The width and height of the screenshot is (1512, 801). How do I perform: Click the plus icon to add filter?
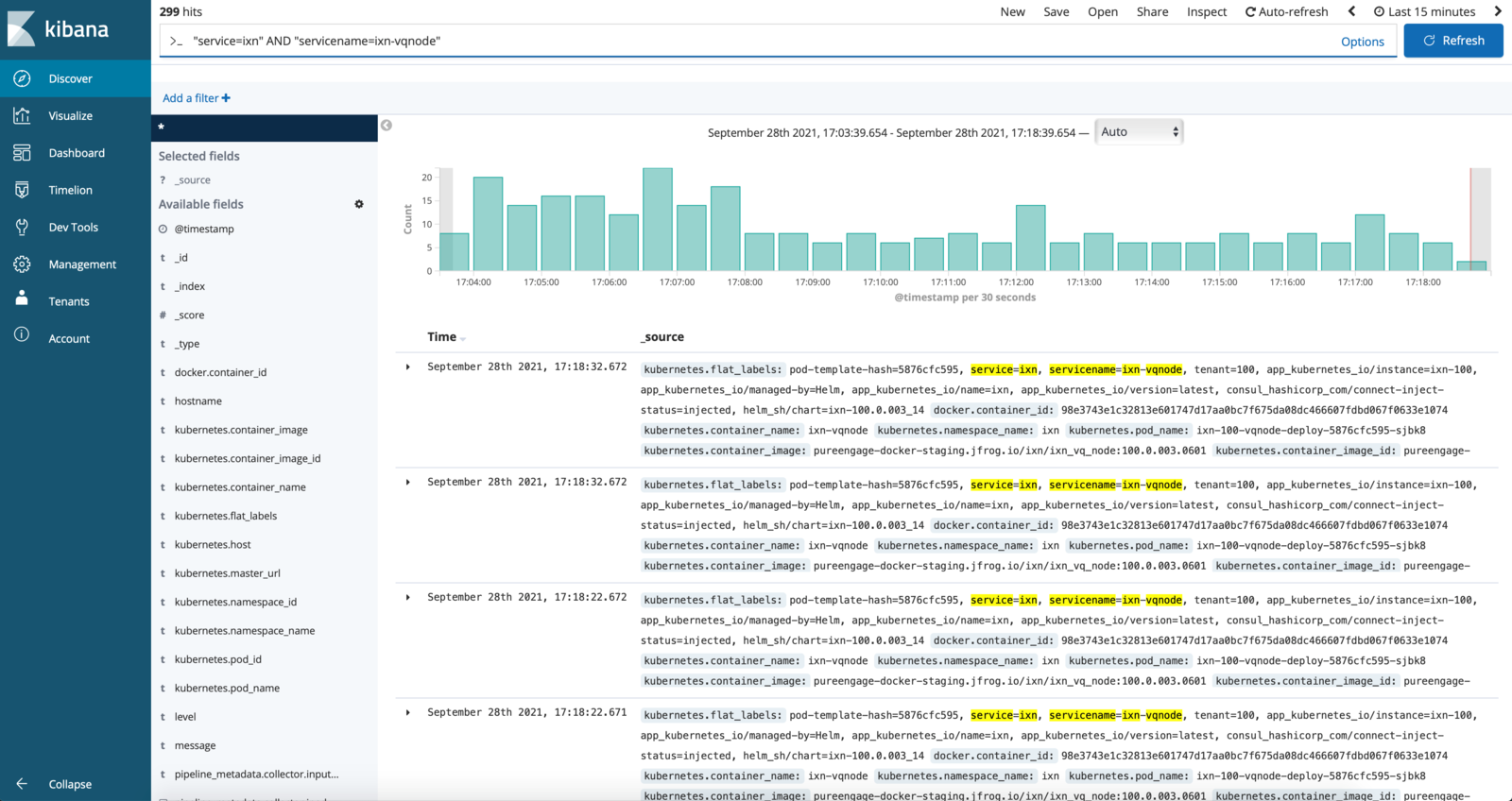pyautogui.click(x=226, y=98)
